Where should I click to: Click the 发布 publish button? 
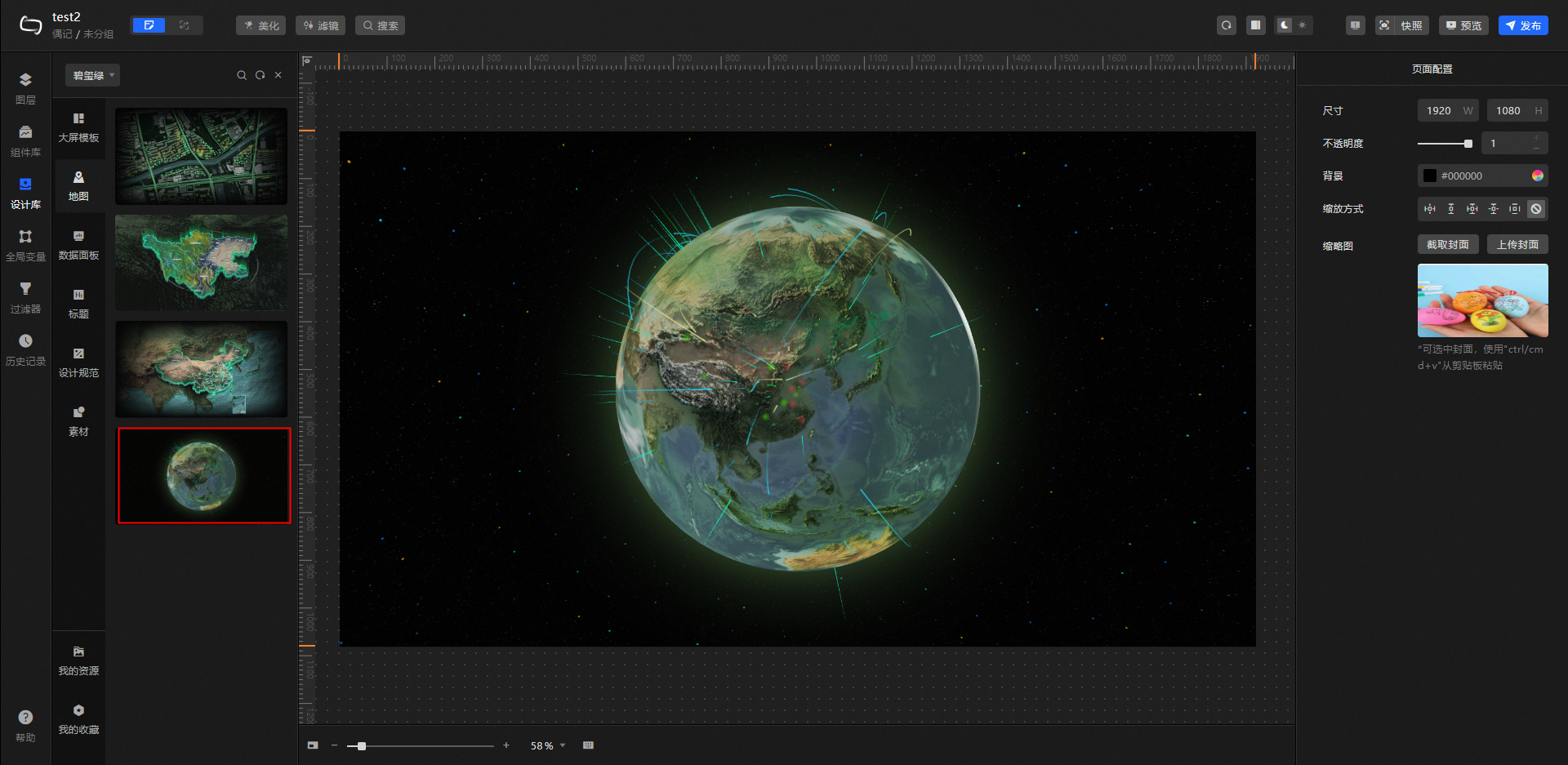(1523, 25)
